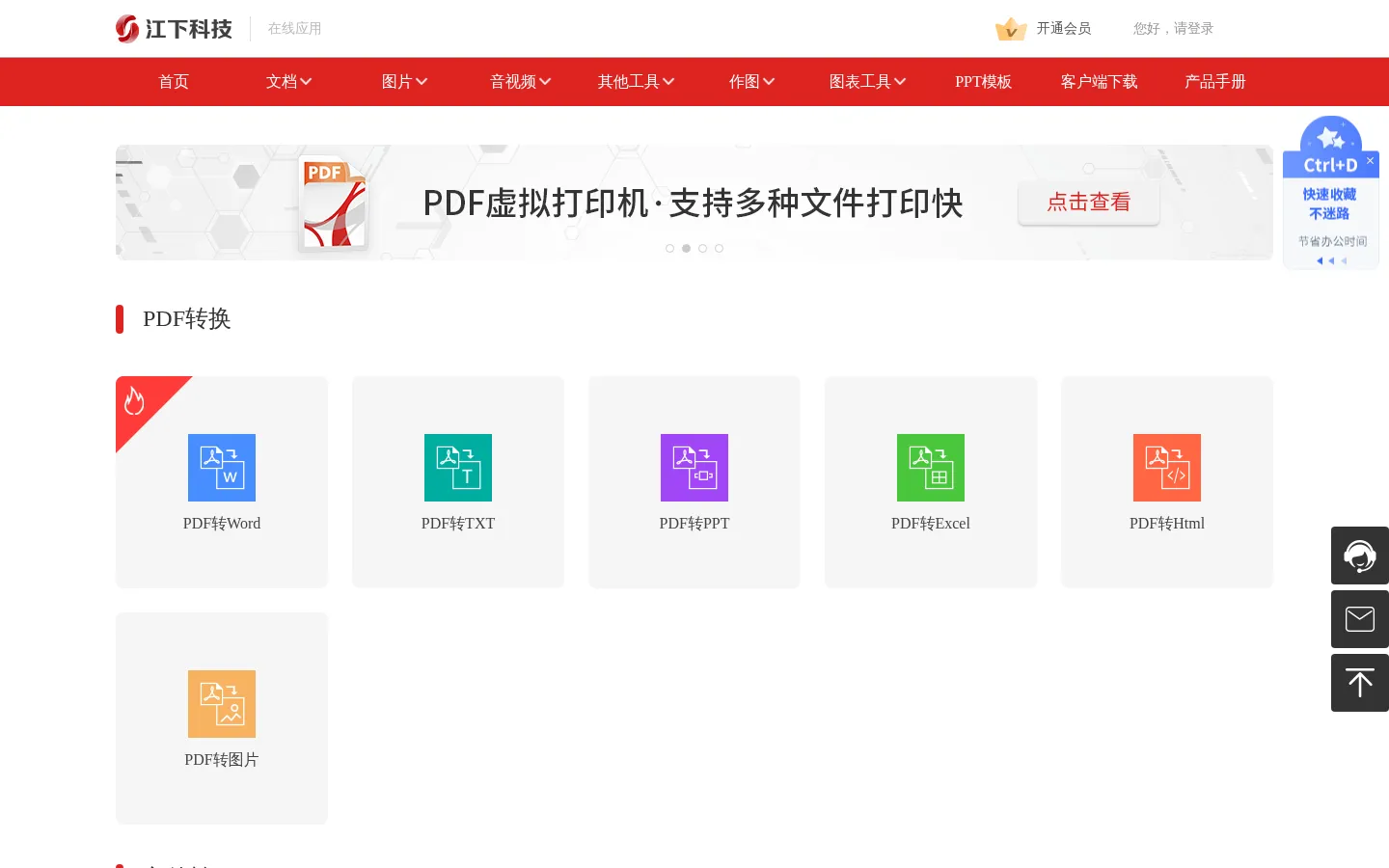Open the email feedback envelope icon
1389x868 pixels.
coord(1360,619)
